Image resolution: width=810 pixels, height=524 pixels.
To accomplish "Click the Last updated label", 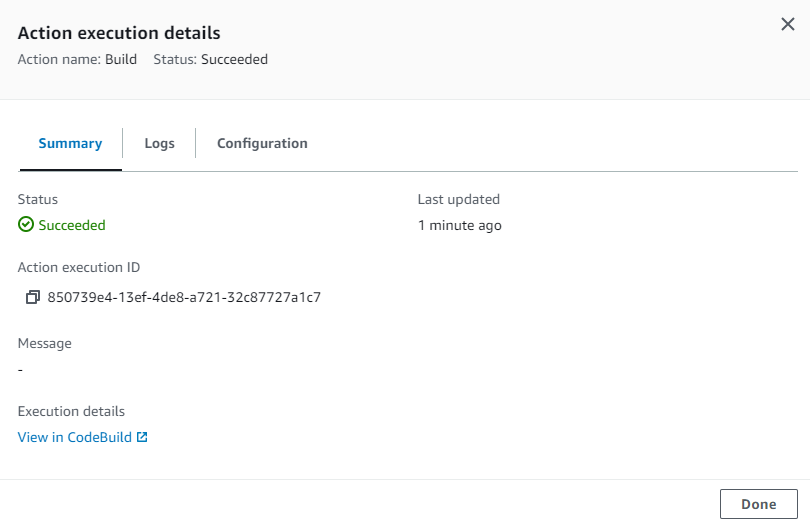I will click(458, 199).
